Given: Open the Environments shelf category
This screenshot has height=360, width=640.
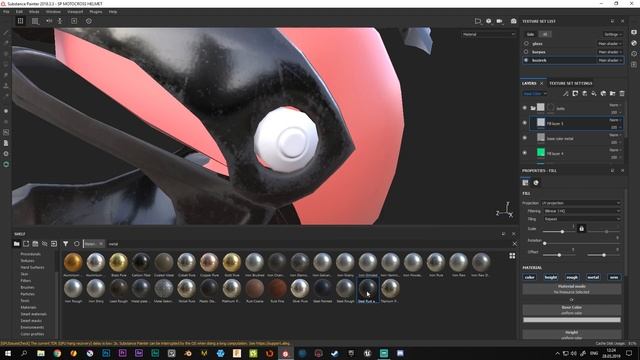Looking at the screenshot, I should click(x=32, y=327).
